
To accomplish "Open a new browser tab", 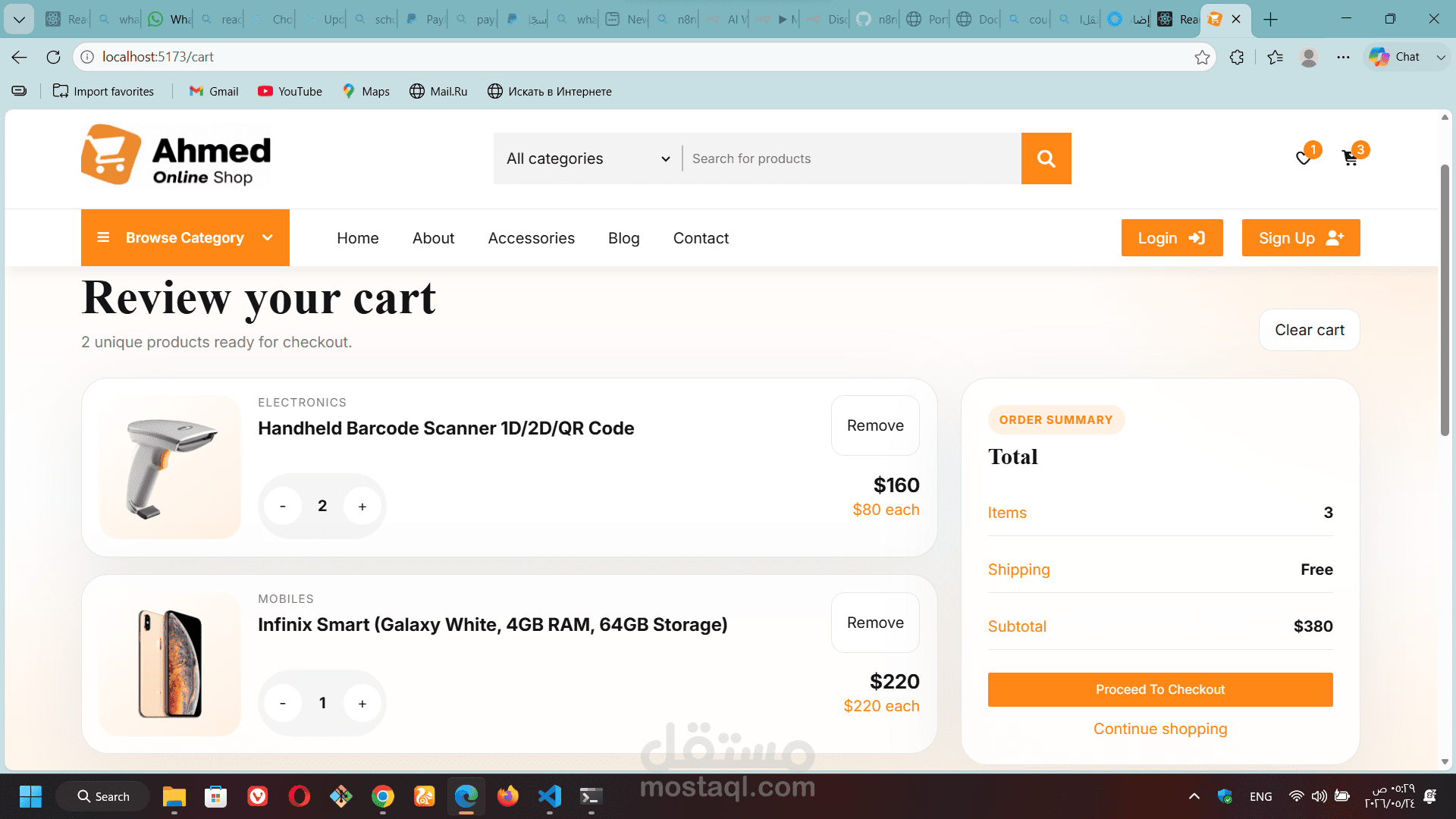I will click(1271, 19).
